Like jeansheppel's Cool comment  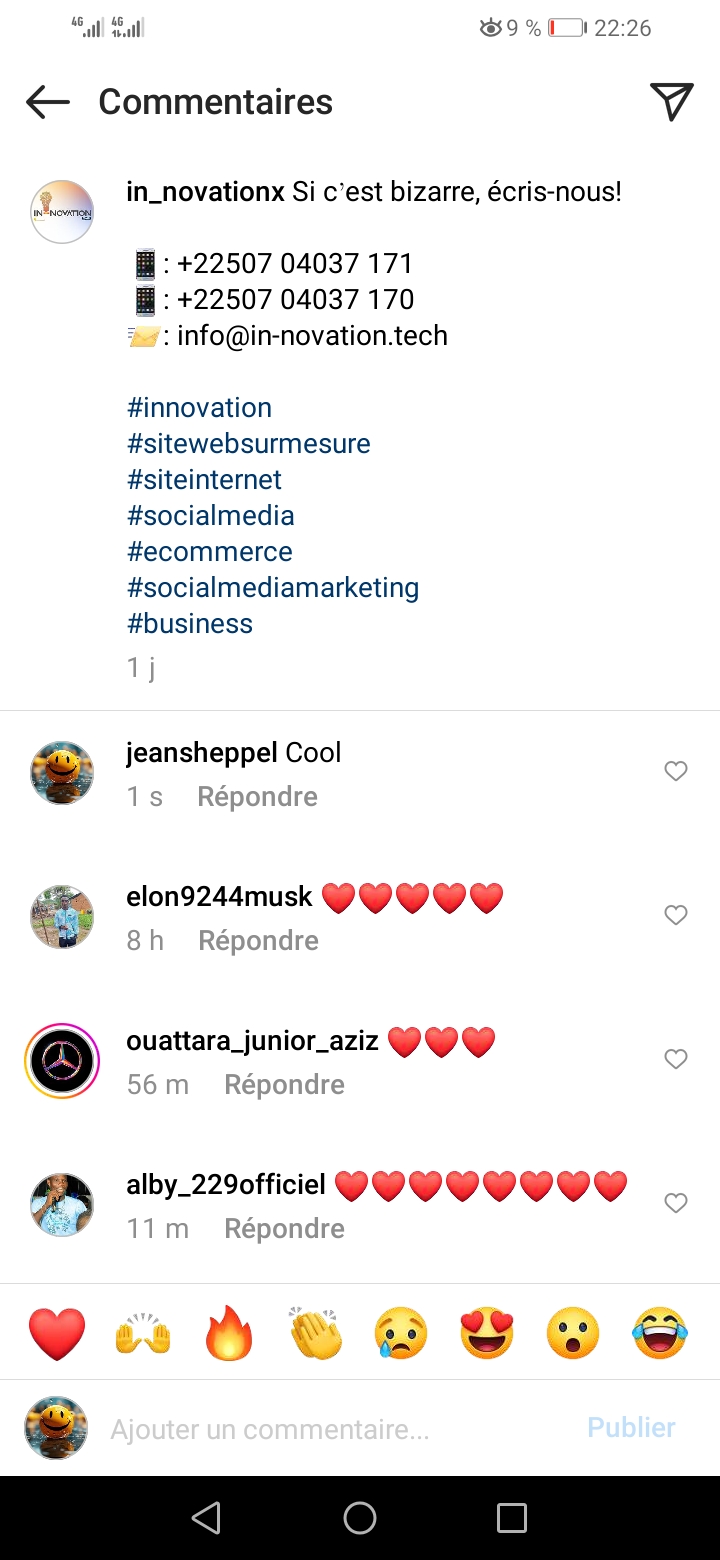coord(676,771)
